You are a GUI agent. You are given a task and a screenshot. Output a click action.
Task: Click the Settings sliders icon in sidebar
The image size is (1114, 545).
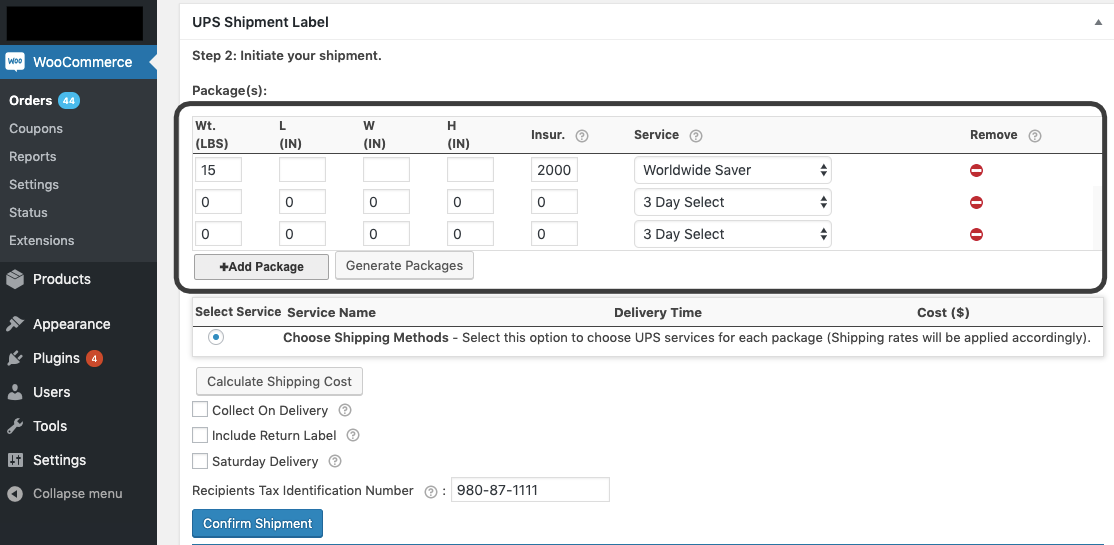tap(15, 460)
